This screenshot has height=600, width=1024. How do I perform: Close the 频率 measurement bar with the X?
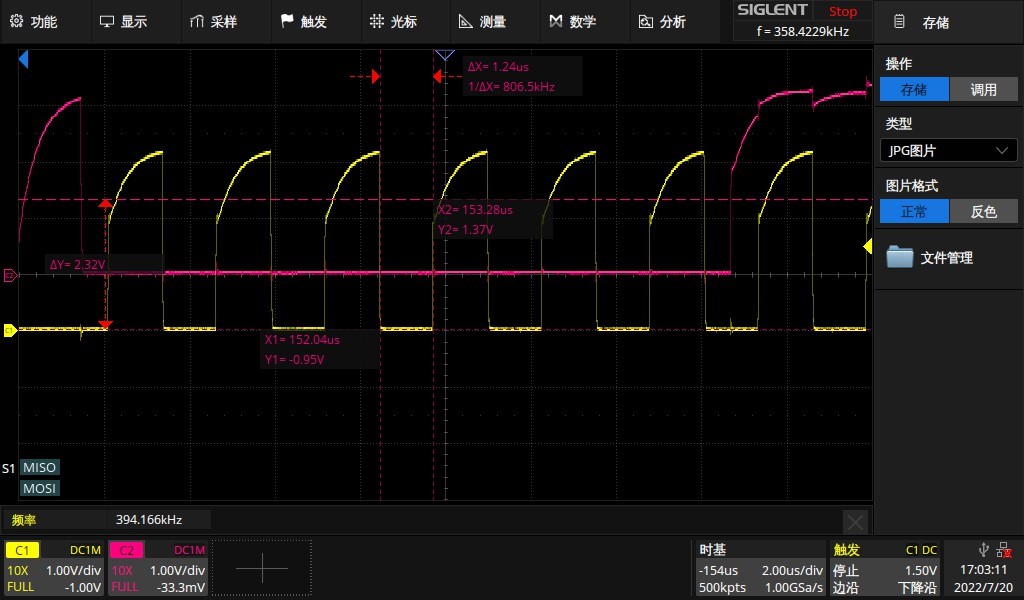coord(856,522)
